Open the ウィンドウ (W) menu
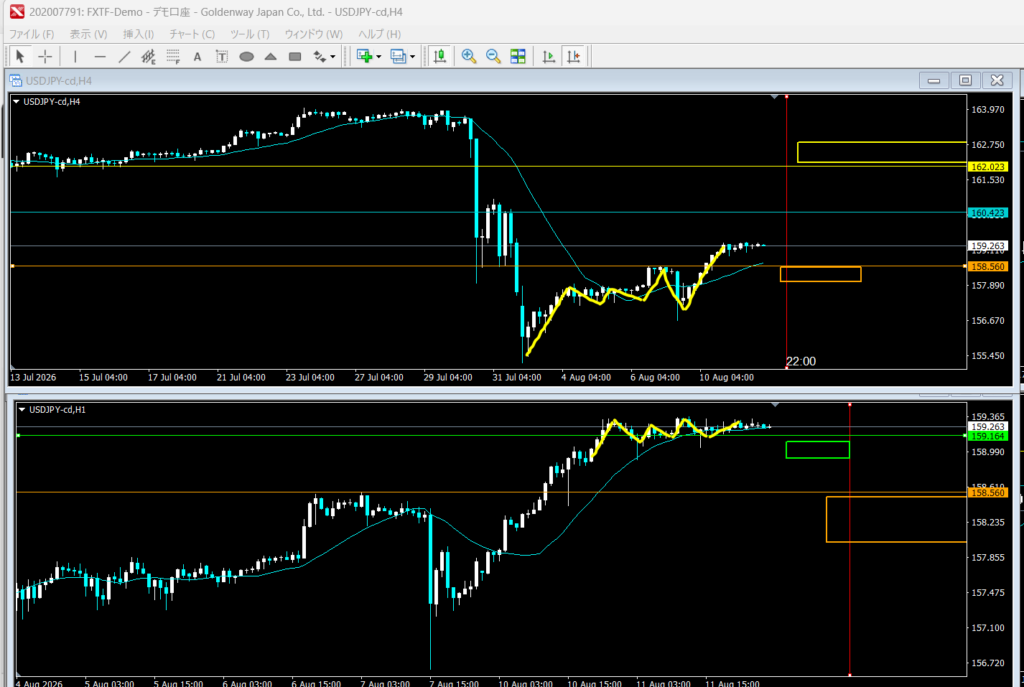The image size is (1024, 687). (x=313, y=34)
